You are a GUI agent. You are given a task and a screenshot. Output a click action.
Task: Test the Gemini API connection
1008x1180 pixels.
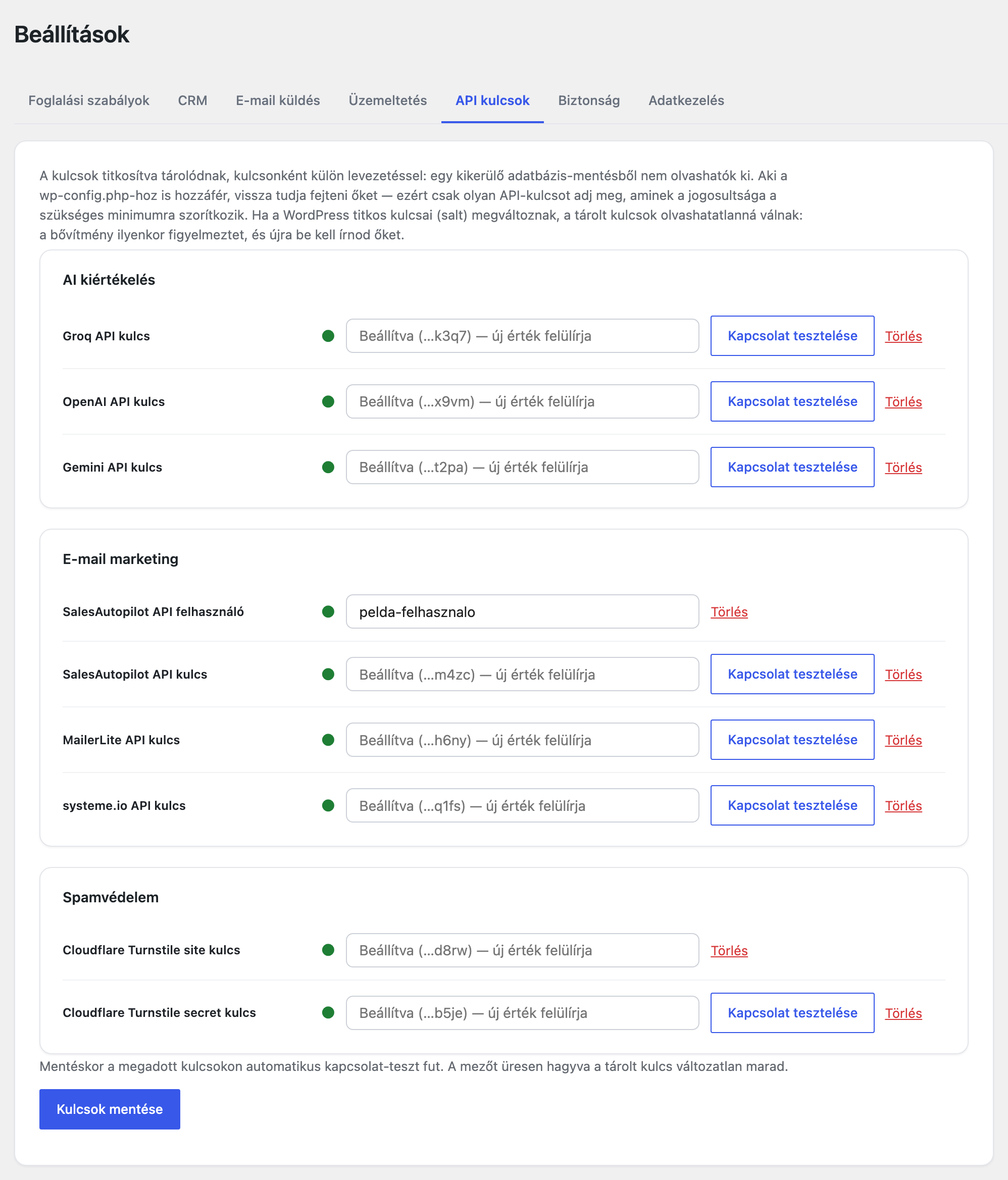pyautogui.click(x=792, y=467)
